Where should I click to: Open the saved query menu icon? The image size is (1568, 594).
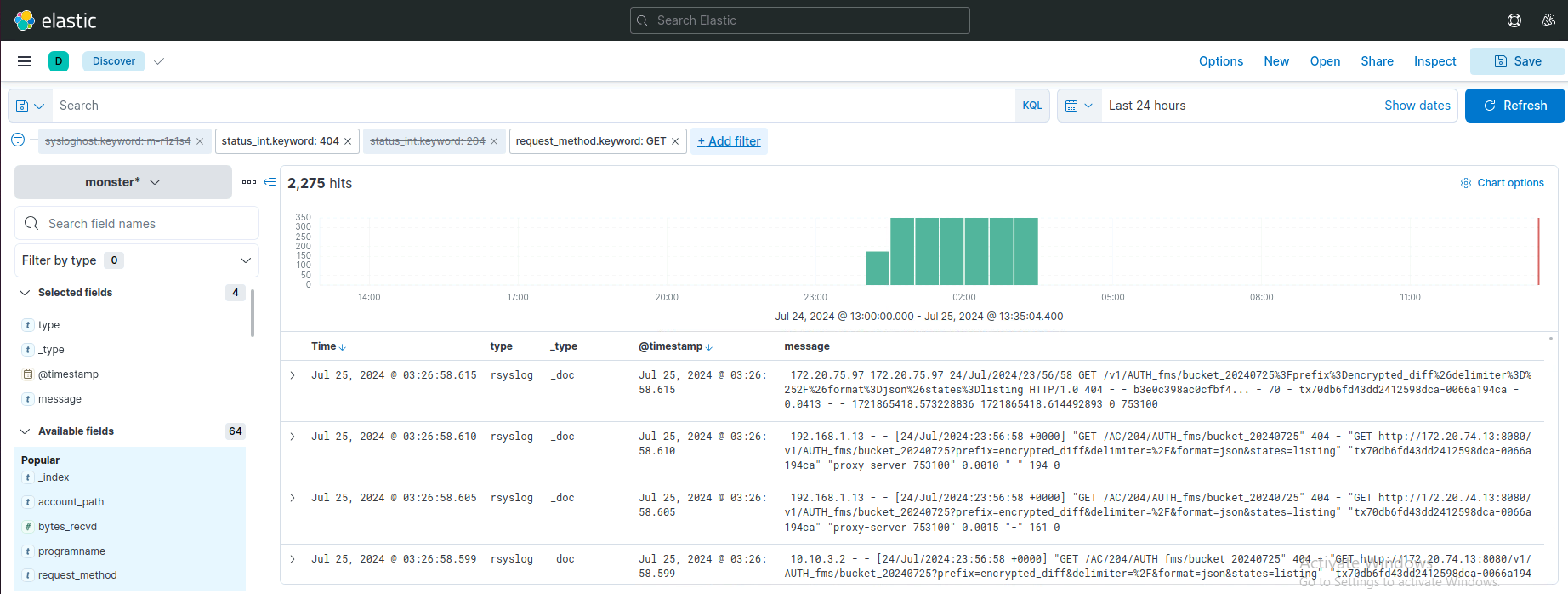tap(30, 106)
